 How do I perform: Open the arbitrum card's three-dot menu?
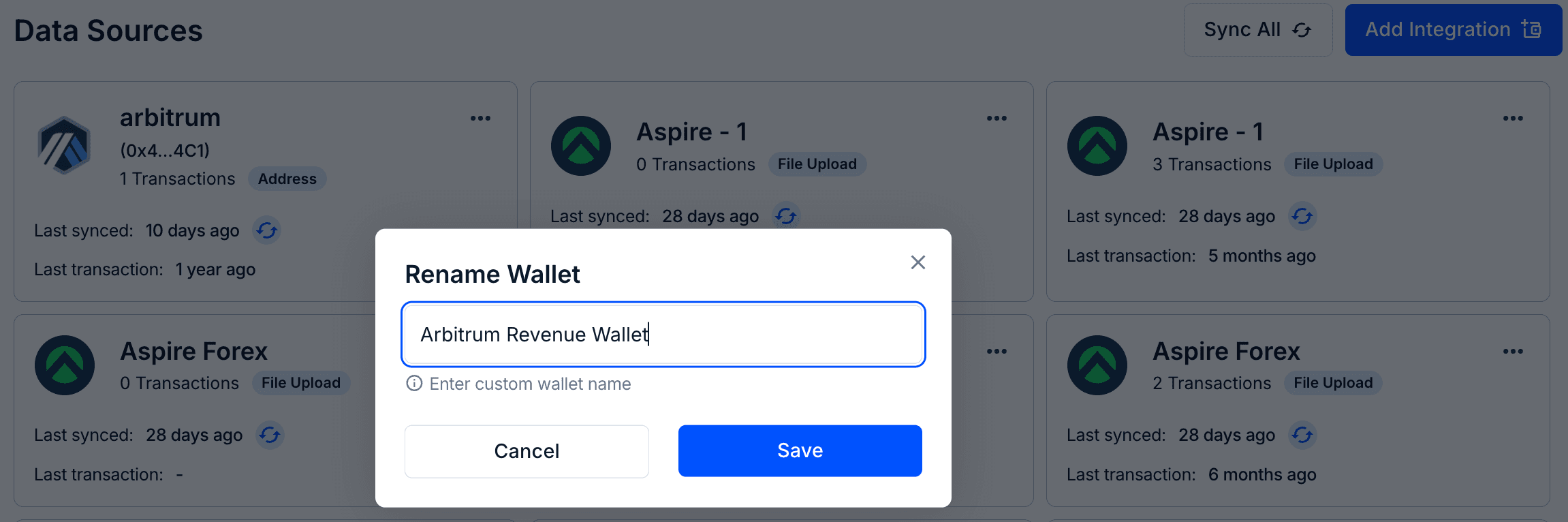480,118
